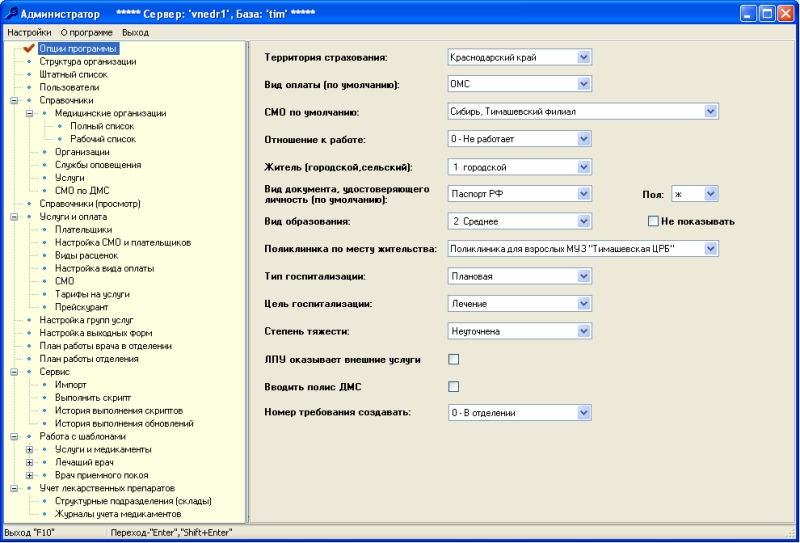Open the О программе menu
The height and width of the screenshot is (543, 800).
click(86, 33)
